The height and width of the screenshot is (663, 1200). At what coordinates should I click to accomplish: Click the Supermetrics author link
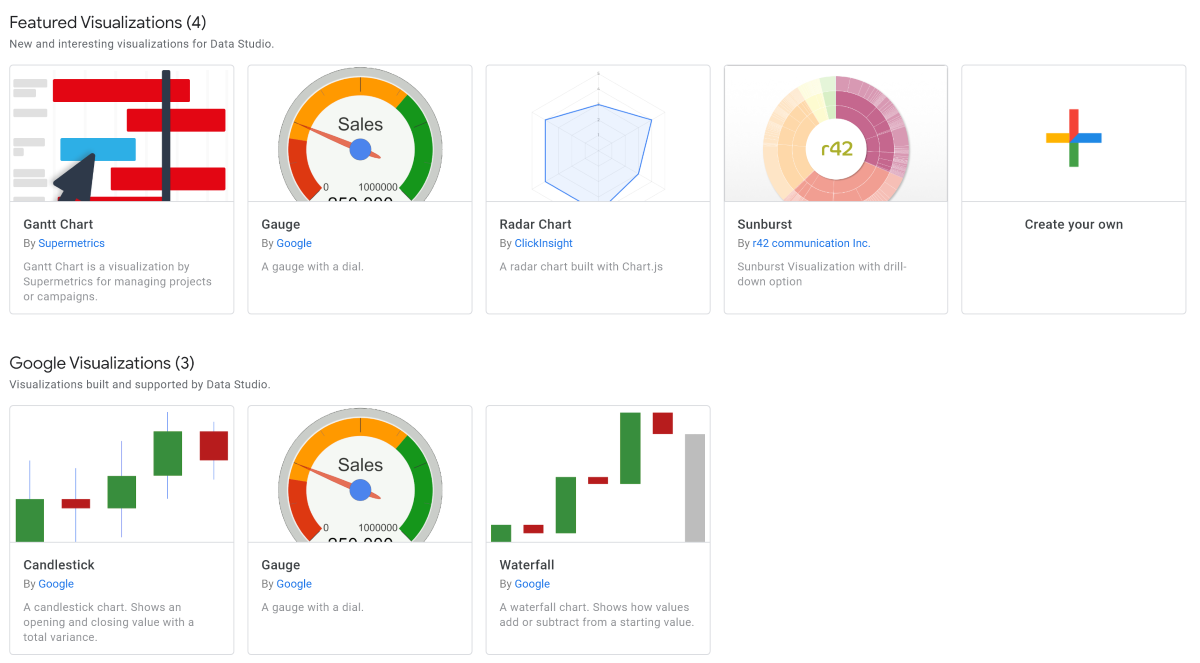[71, 243]
